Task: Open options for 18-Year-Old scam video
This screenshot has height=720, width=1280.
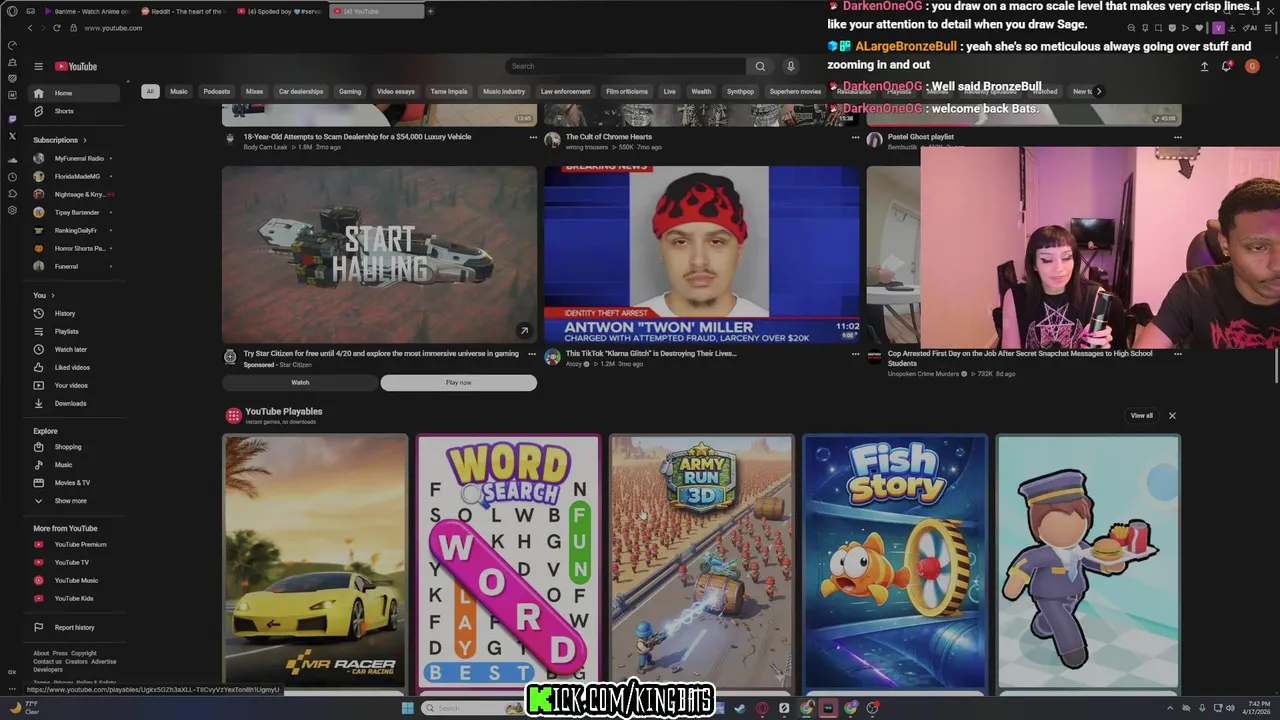Action: [x=532, y=137]
